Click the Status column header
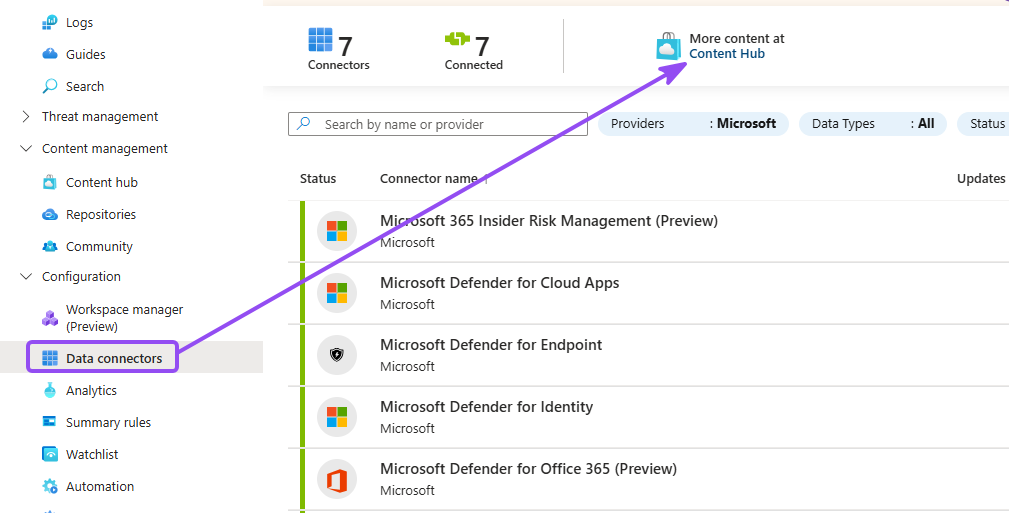 (x=318, y=178)
